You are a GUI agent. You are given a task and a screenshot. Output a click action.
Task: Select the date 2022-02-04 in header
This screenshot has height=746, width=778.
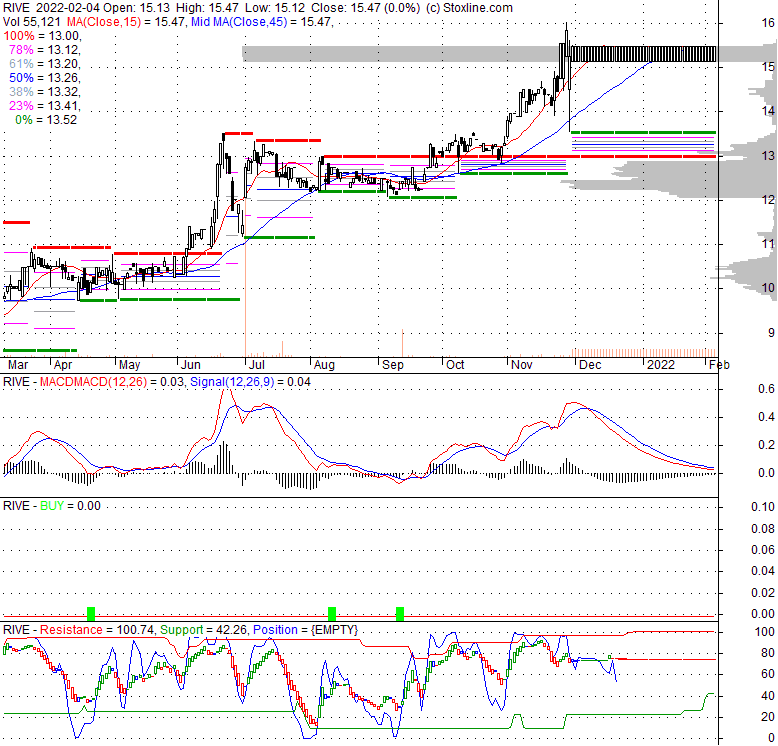click(67, 8)
